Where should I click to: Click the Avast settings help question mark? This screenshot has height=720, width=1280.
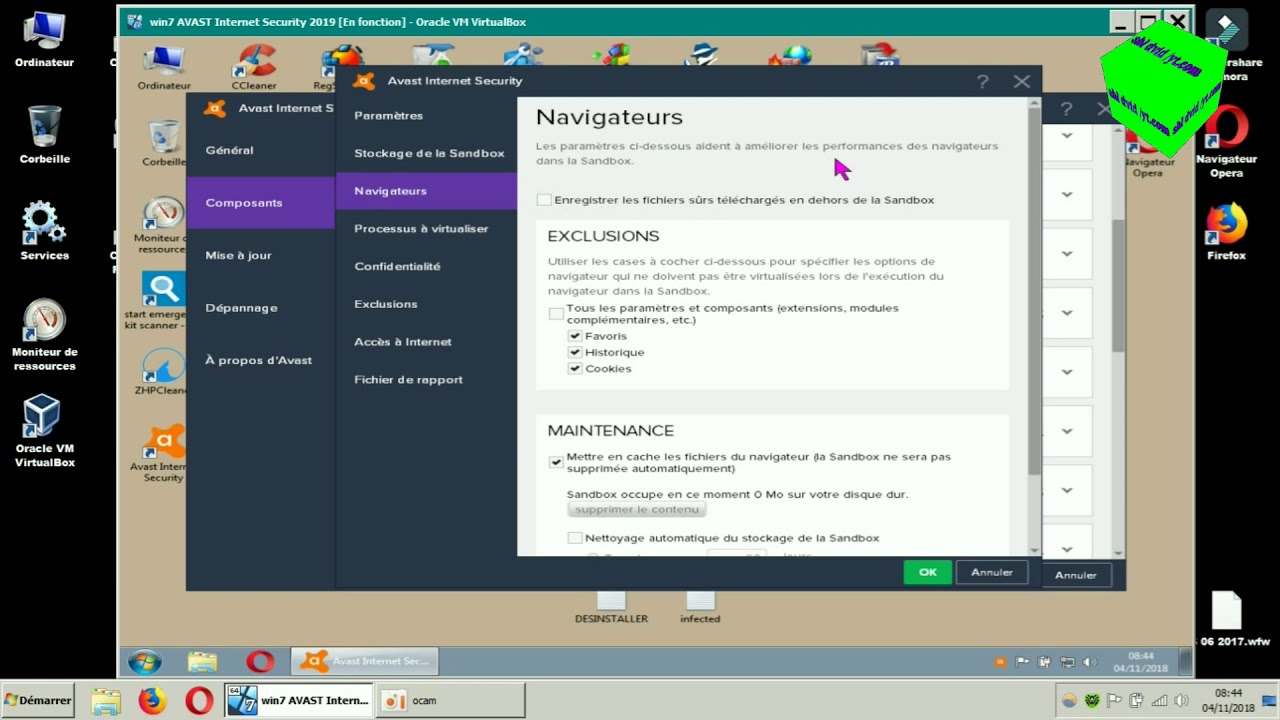982,82
